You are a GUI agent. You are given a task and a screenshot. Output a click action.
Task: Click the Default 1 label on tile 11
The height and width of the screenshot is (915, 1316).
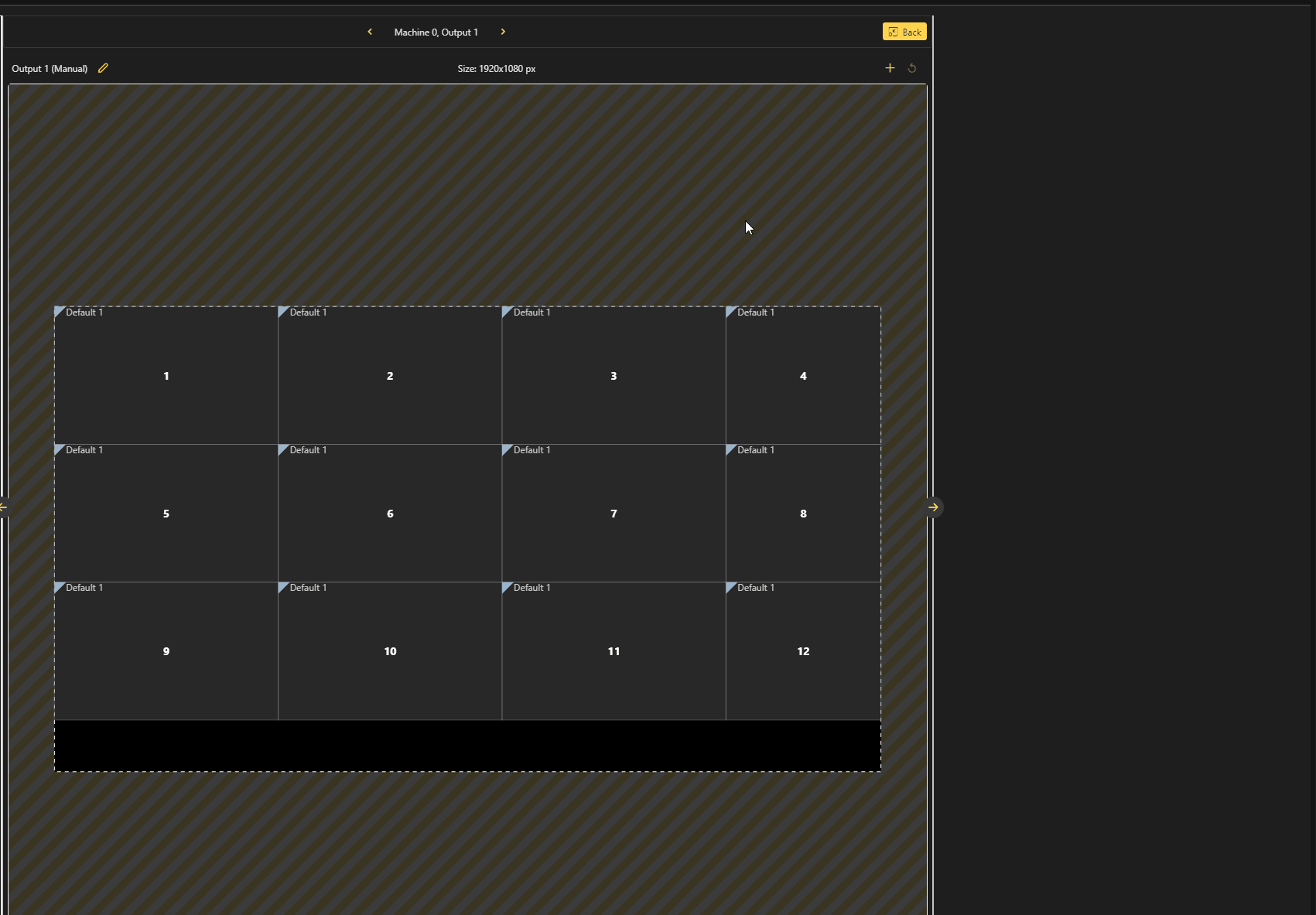tap(532, 588)
